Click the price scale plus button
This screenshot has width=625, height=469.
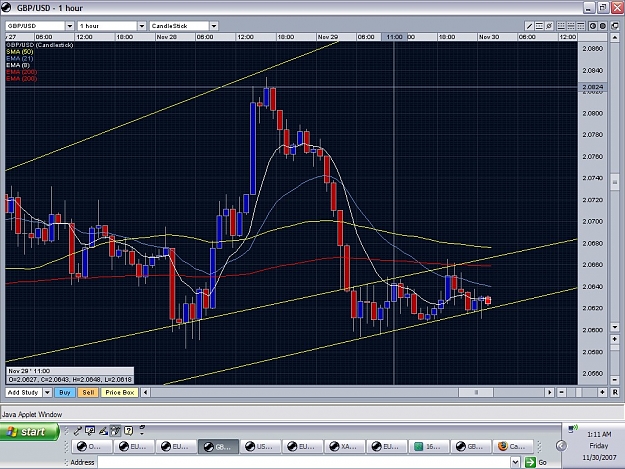click(x=615, y=339)
